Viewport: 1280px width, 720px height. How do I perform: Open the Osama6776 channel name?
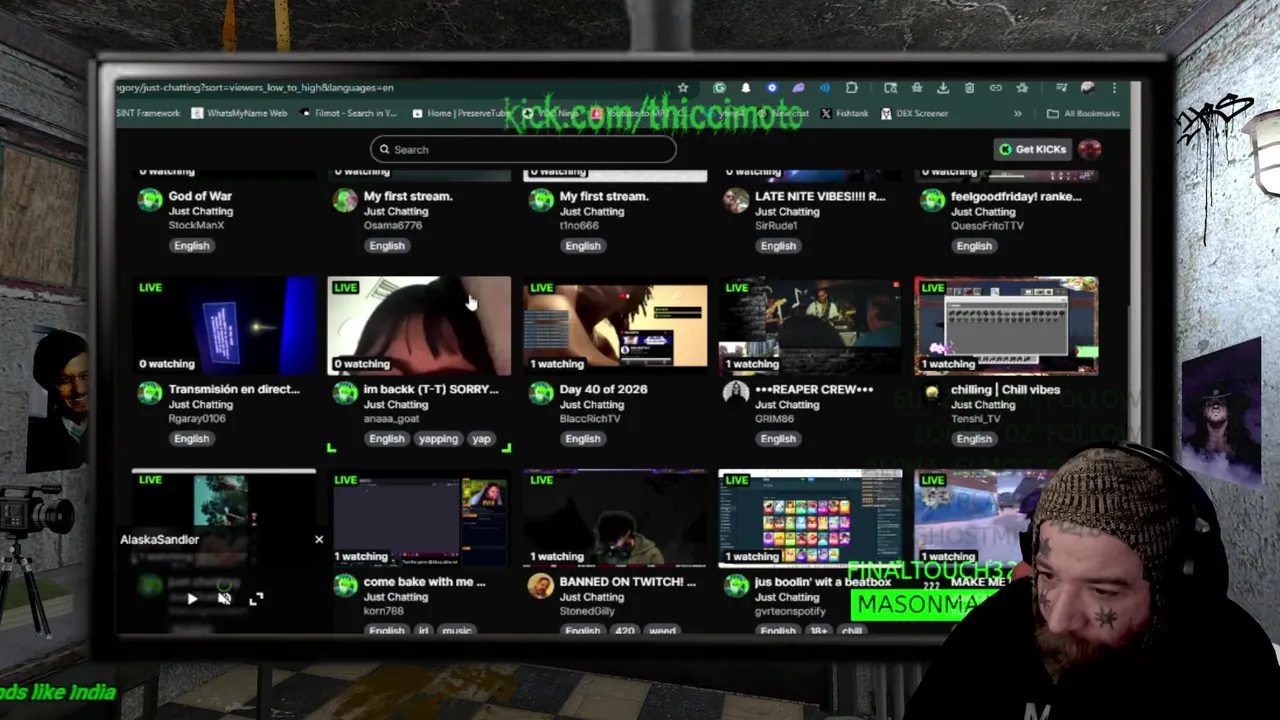[393, 225]
